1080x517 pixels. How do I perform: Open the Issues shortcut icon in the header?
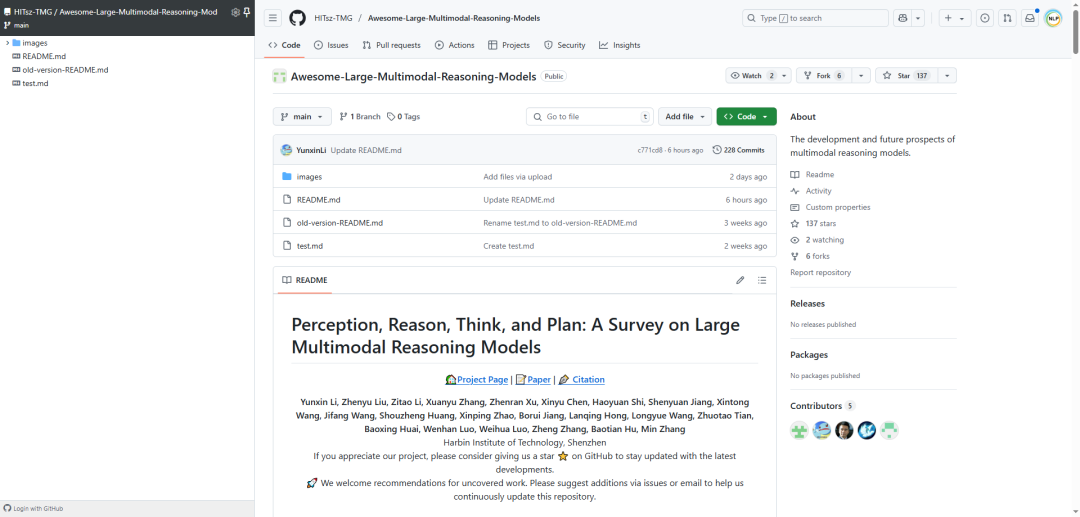pyautogui.click(x=986, y=18)
